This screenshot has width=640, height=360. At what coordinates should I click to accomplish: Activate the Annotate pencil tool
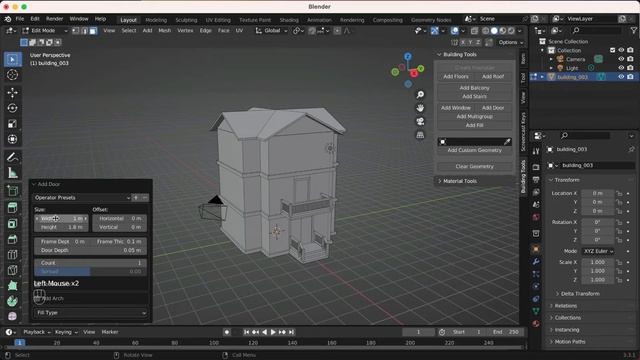[x=12, y=157]
